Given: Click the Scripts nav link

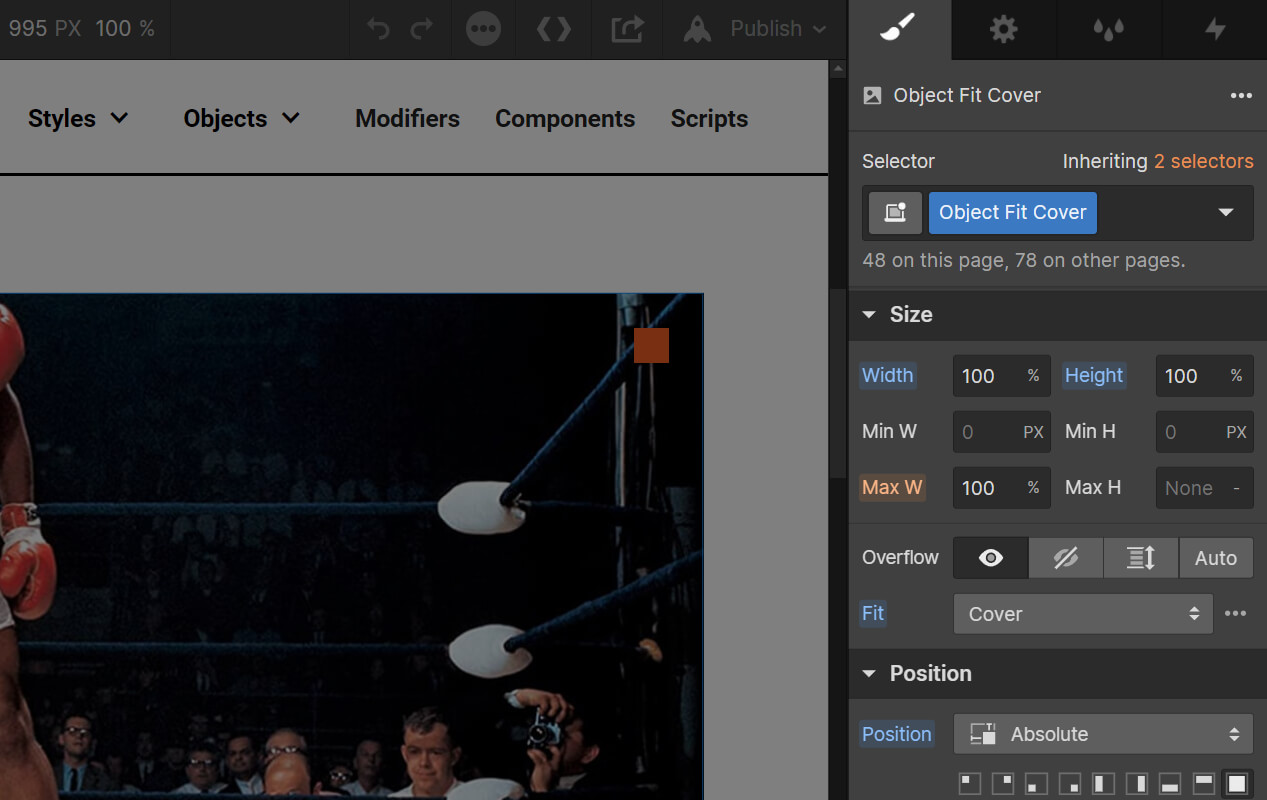Looking at the screenshot, I should pos(709,118).
